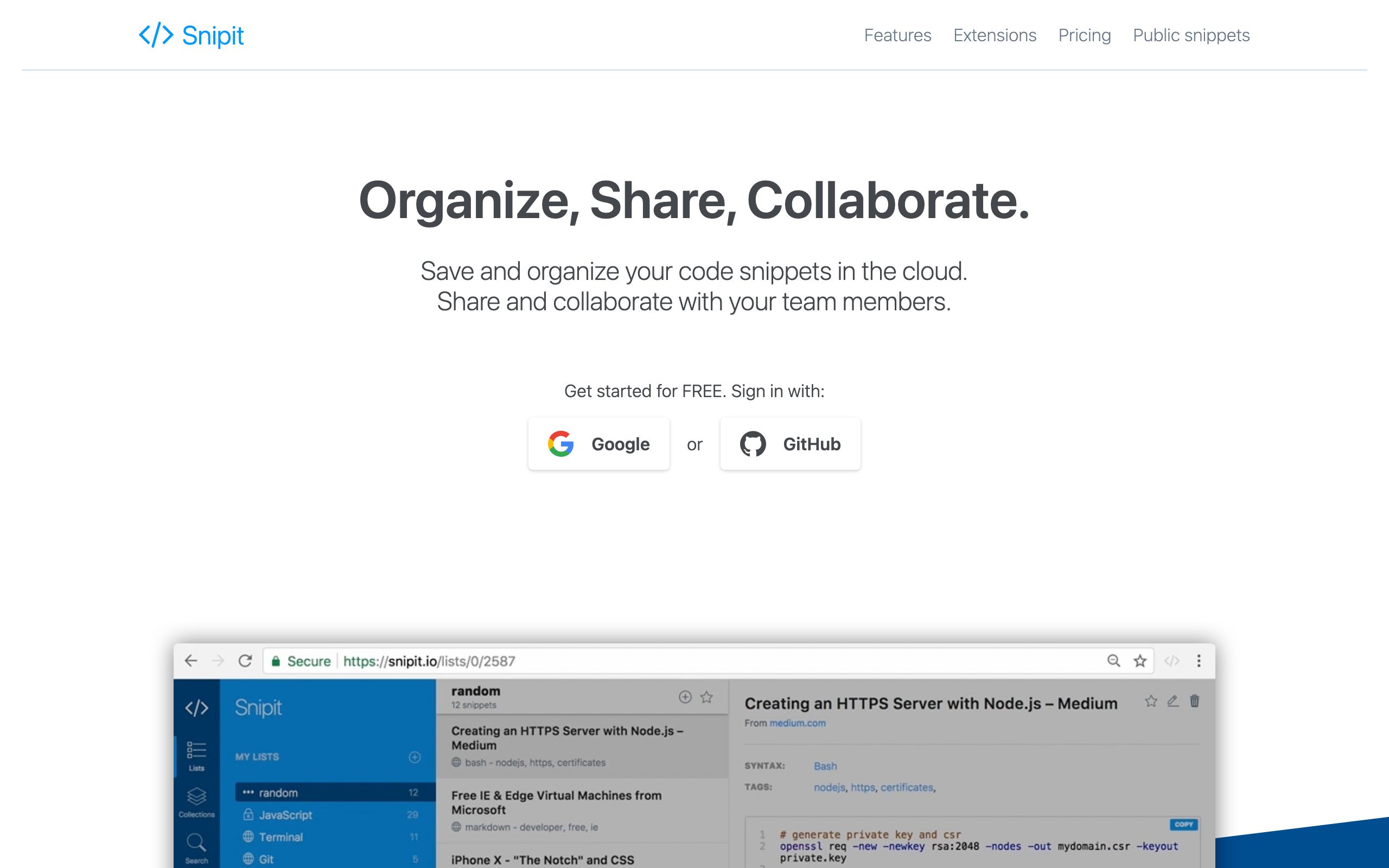
Task: Click the reload icon in demo browser
Action: 245,661
